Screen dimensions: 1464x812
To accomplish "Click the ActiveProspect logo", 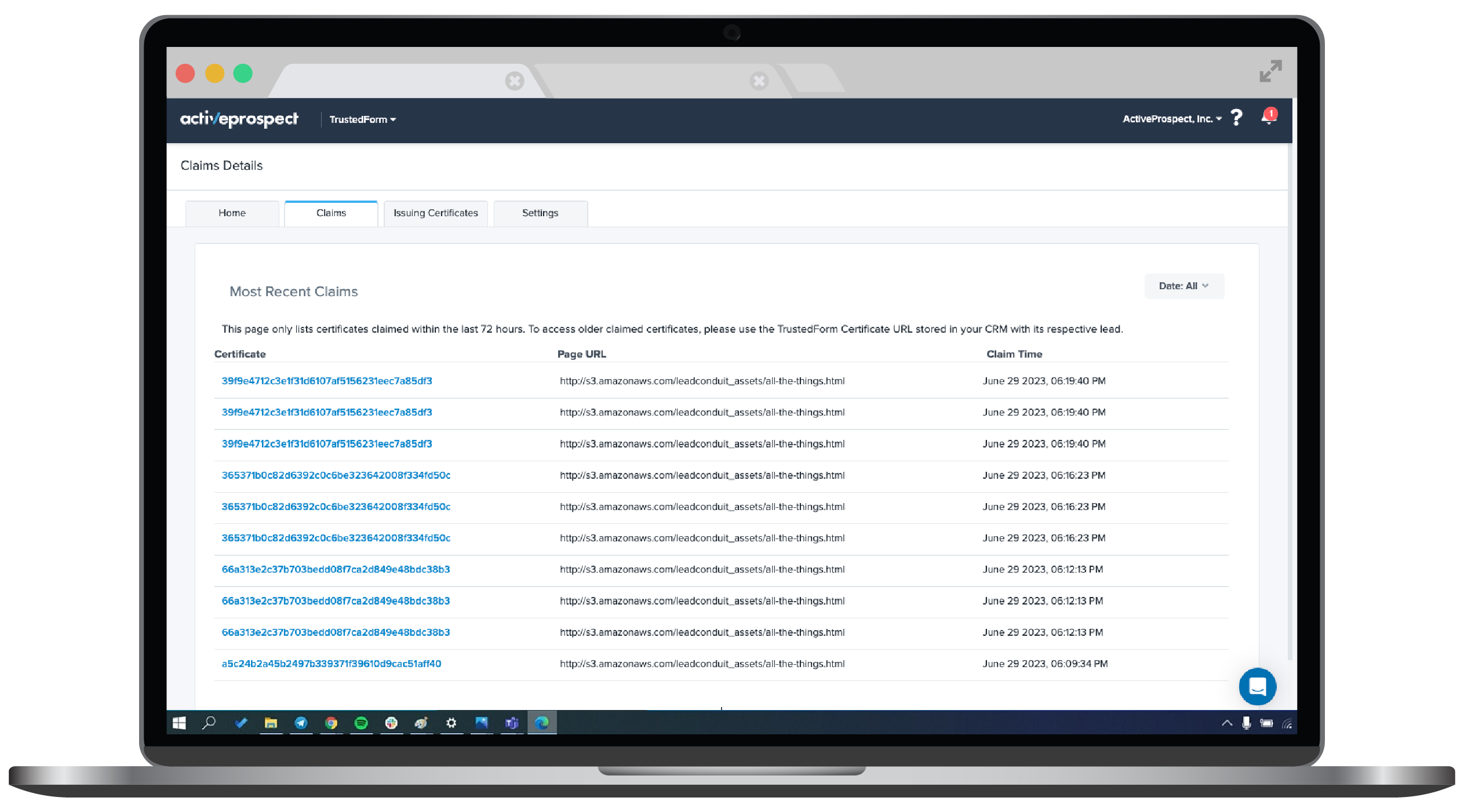I will [x=239, y=119].
